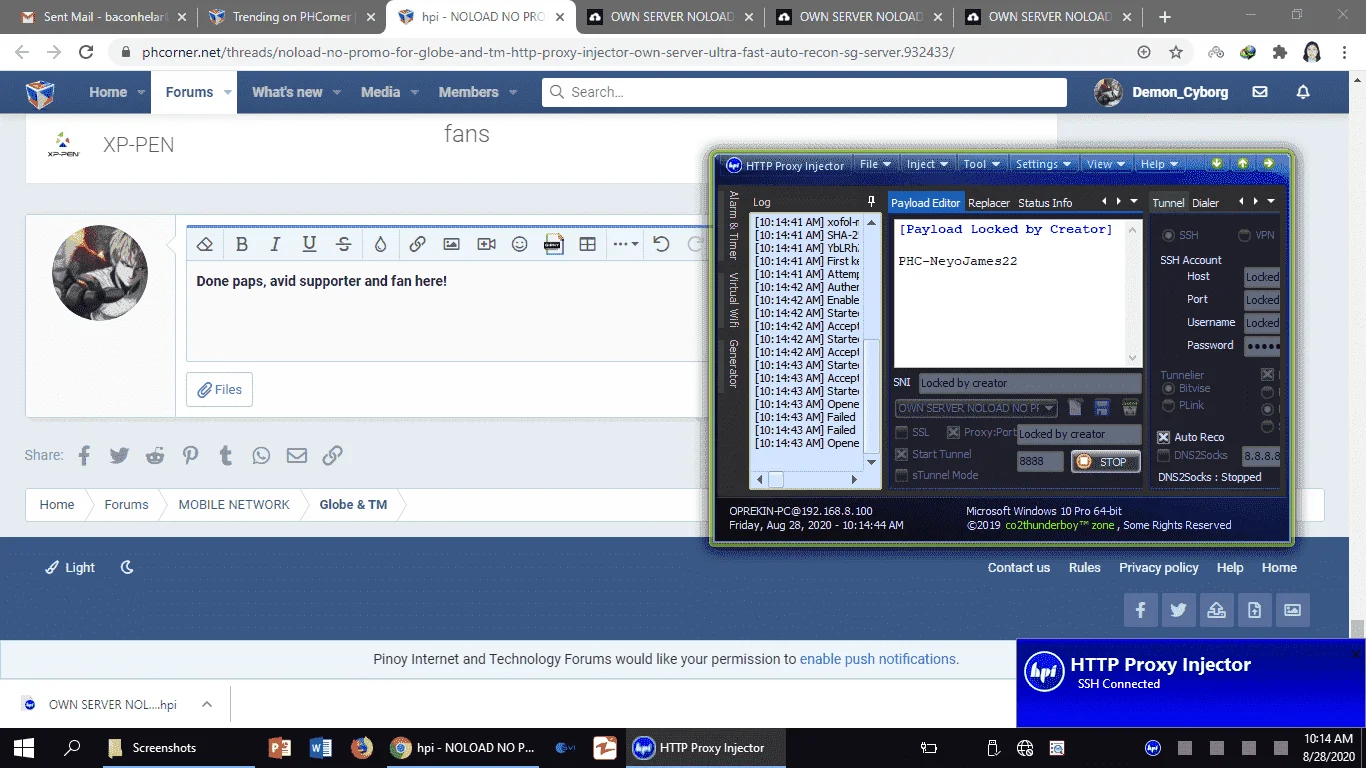
Task: Share thread on Twitter
Action: pos(119,455)
